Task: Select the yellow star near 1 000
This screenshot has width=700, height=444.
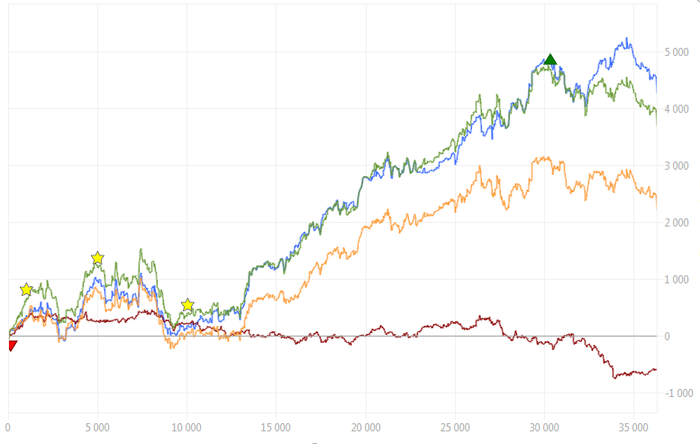Action: click(26, 290)
